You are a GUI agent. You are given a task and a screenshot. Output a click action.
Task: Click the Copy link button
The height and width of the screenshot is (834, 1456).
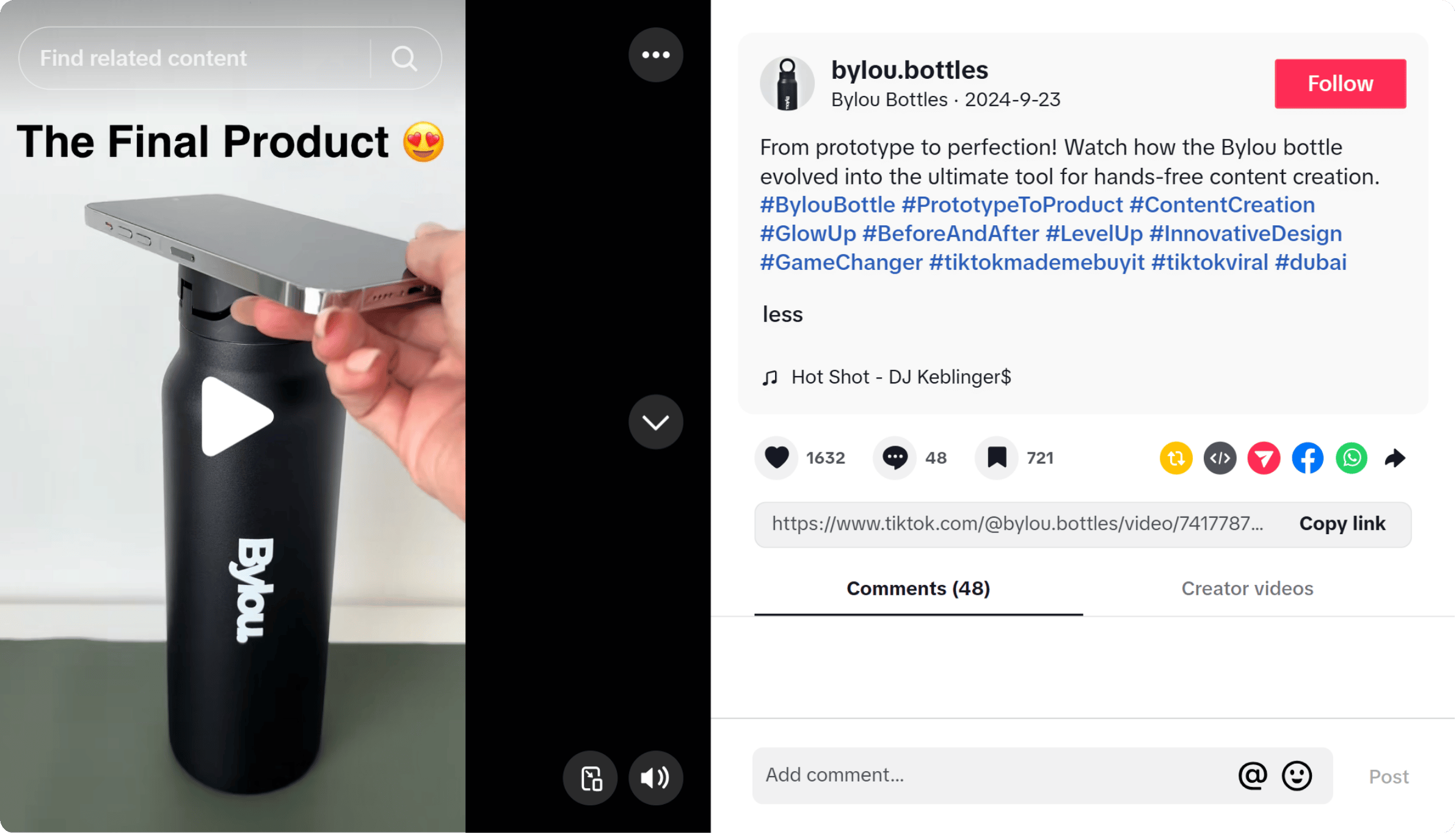1342,524
